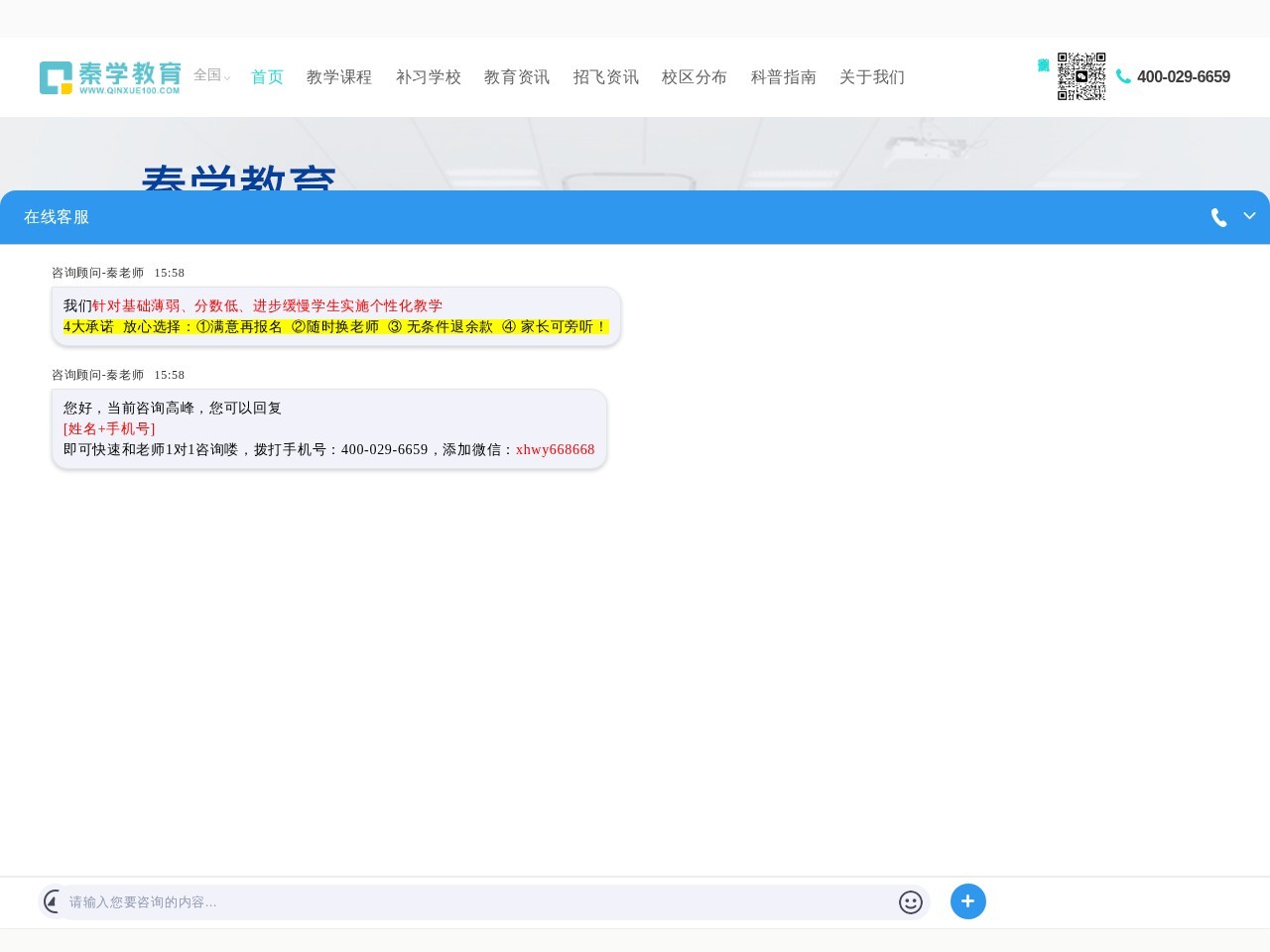Image resolution: width=1270 pixels, height=952 pixels.
Task: Click the teal phone icon near hotline number
Action: 1123,76
